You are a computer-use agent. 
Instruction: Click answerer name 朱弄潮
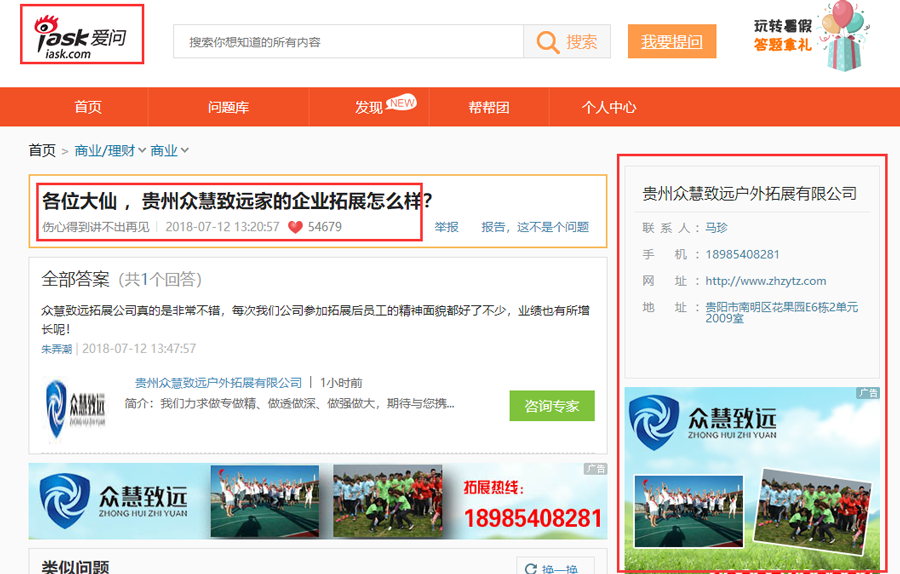[x=56, y=349]
